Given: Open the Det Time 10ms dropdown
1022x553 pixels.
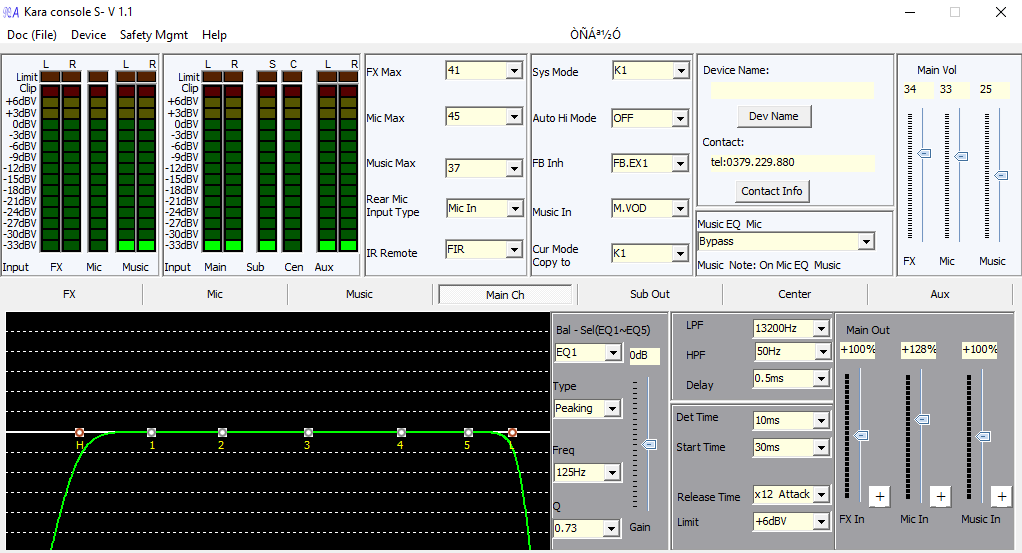Looking at the screenshot, I should pos(822,421).
